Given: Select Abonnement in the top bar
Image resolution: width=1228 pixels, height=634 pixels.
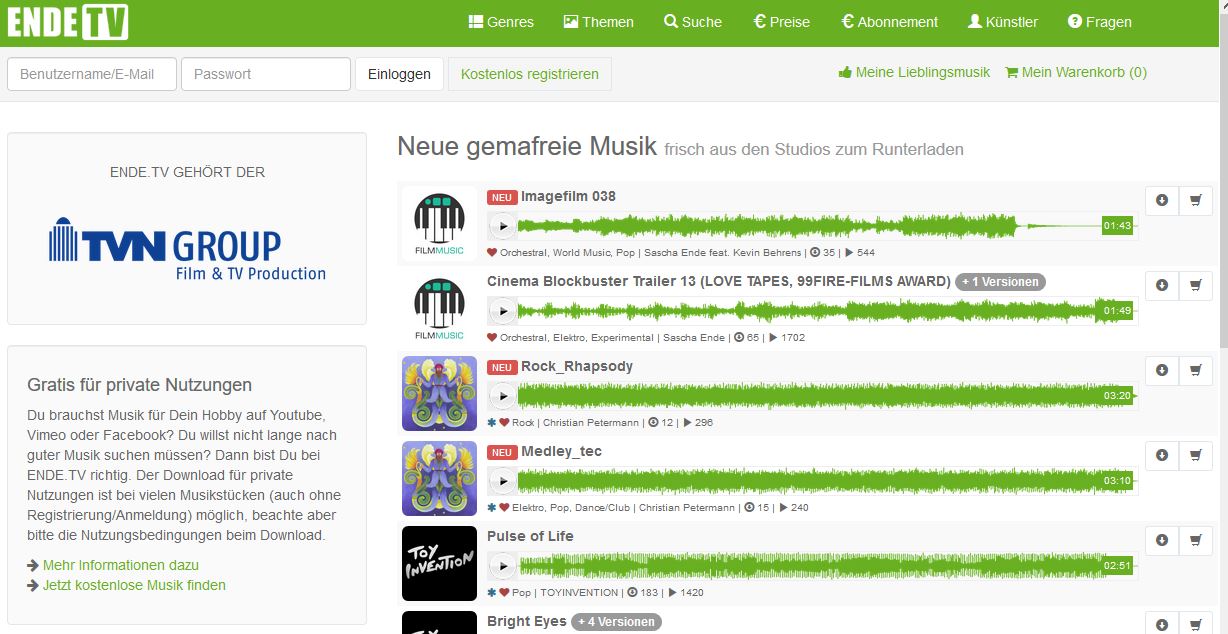Looking at the screenshot, I should coord(890,22).
